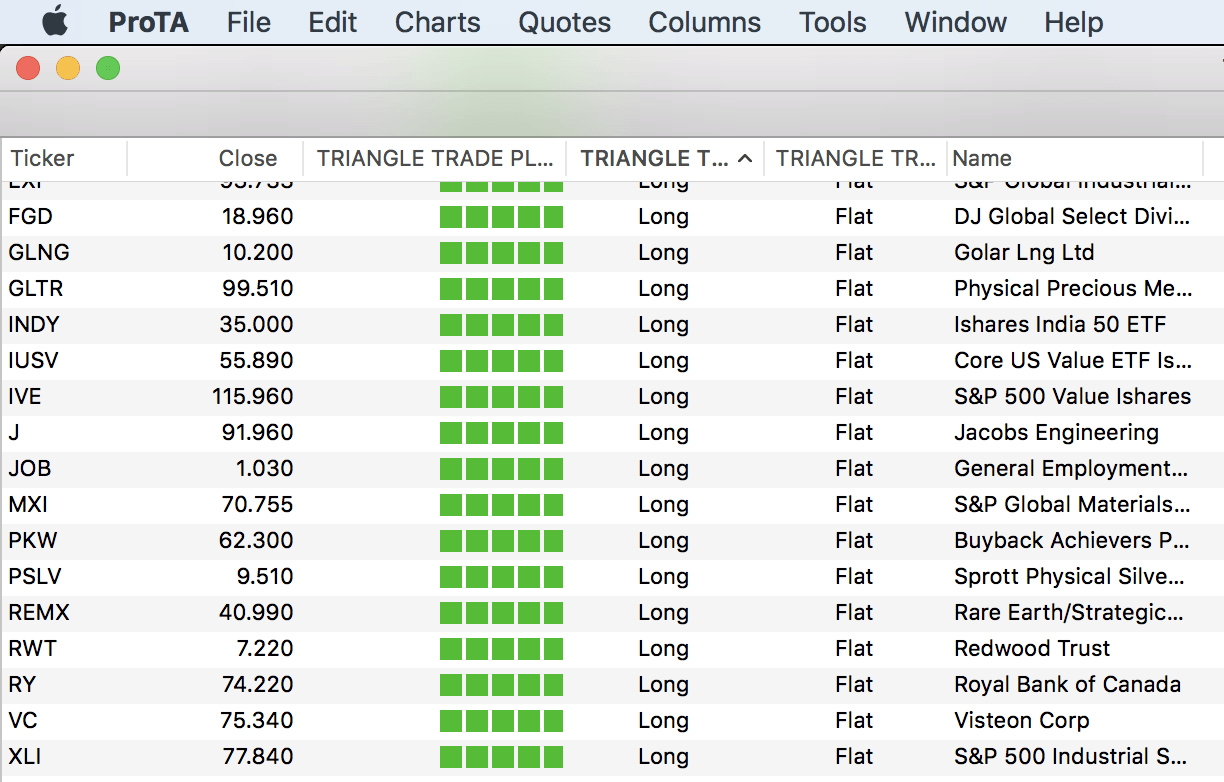Select the GLNG ticker
1224x782 pixels.
pos(39,252)
